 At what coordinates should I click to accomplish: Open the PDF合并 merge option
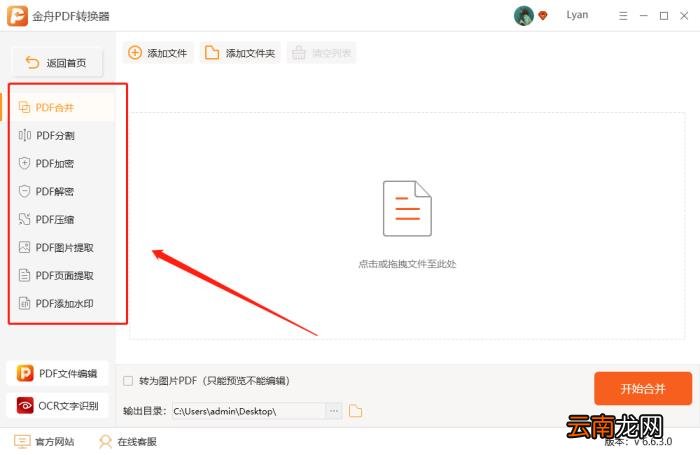(x=62, y=107)
